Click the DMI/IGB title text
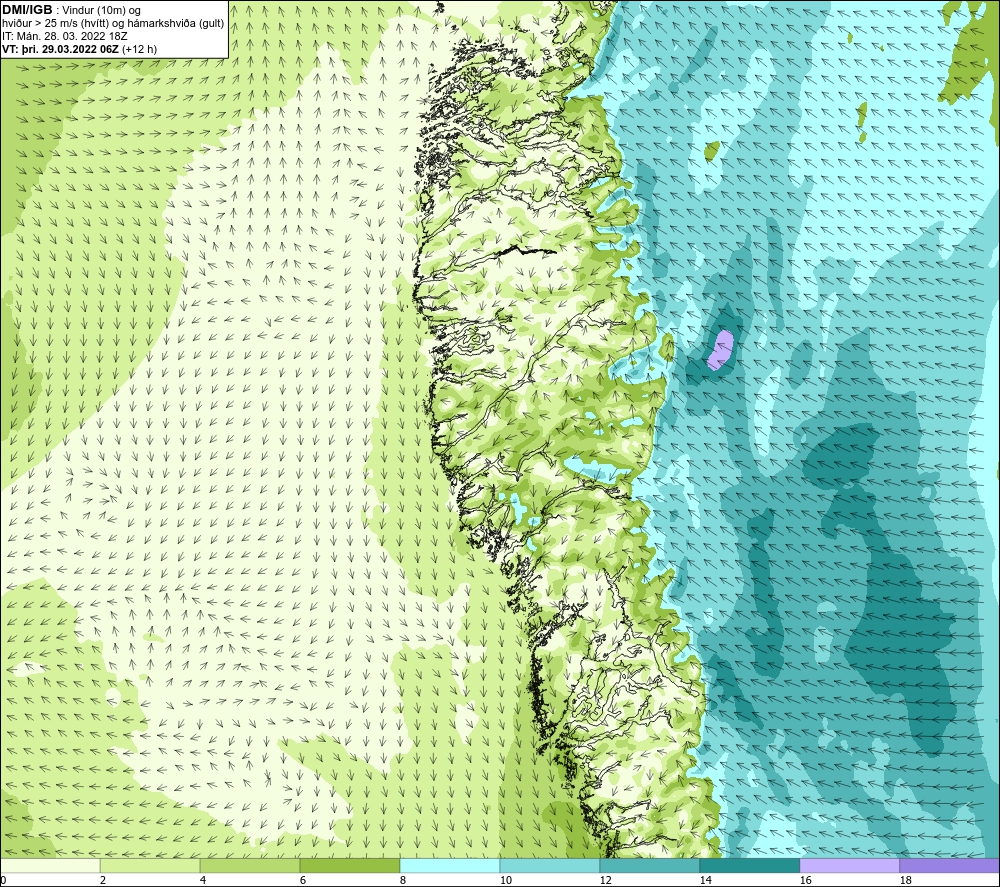Image resolution: width=1000 pixels, height=887 pixels. pyautogui.click(x=27, y=10)
